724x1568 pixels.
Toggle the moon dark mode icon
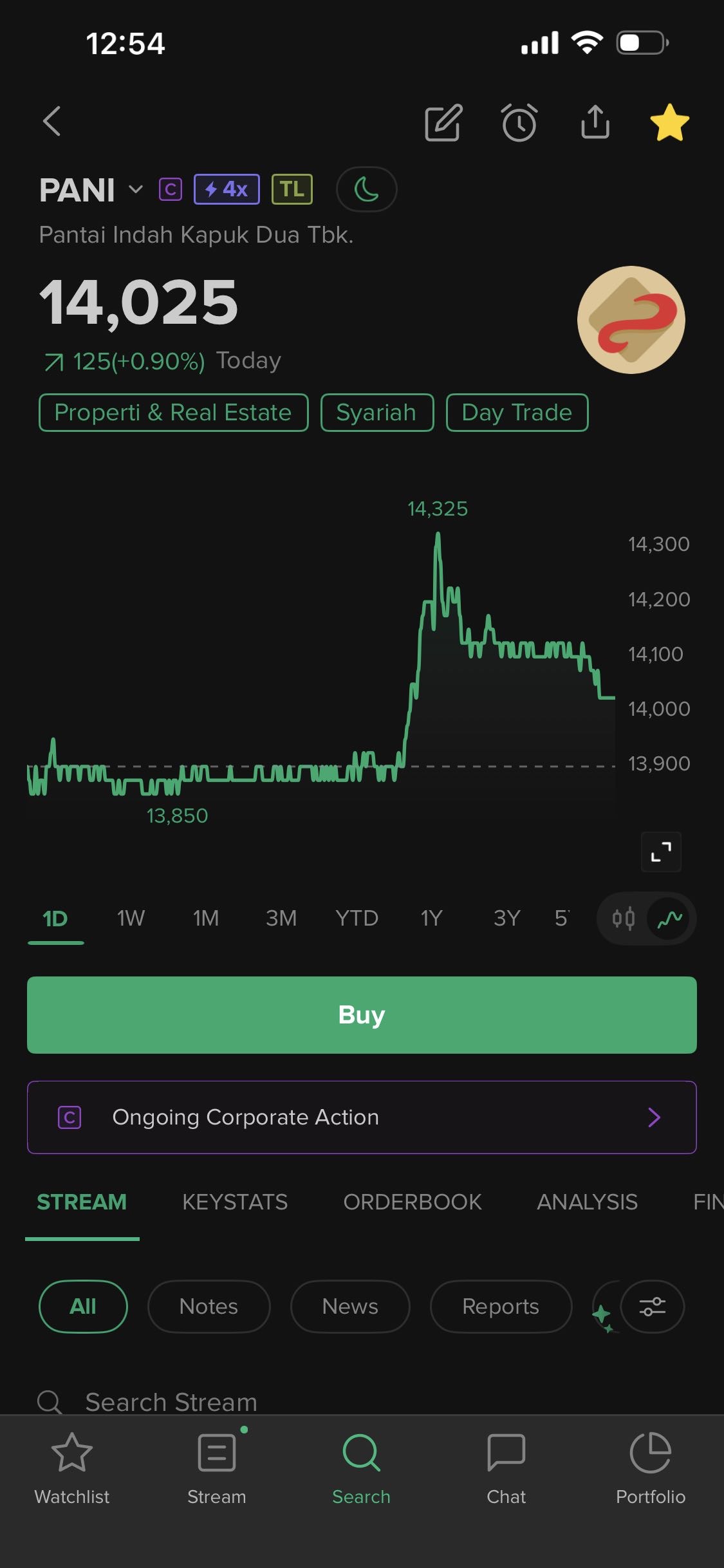pyautogui.click(x=366, y=189)
